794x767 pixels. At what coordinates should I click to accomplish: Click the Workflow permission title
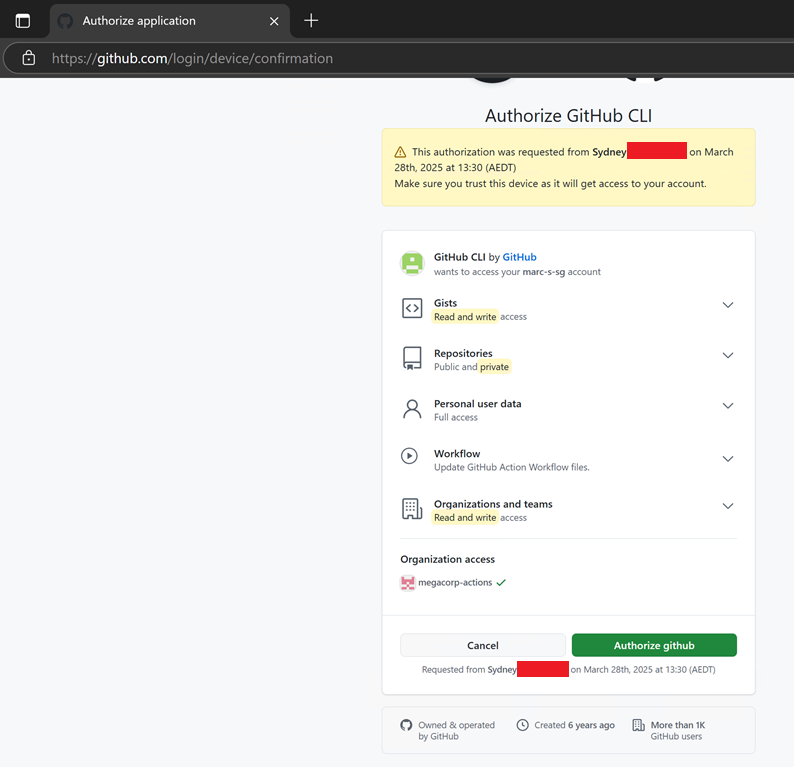(x=457, y=454)
